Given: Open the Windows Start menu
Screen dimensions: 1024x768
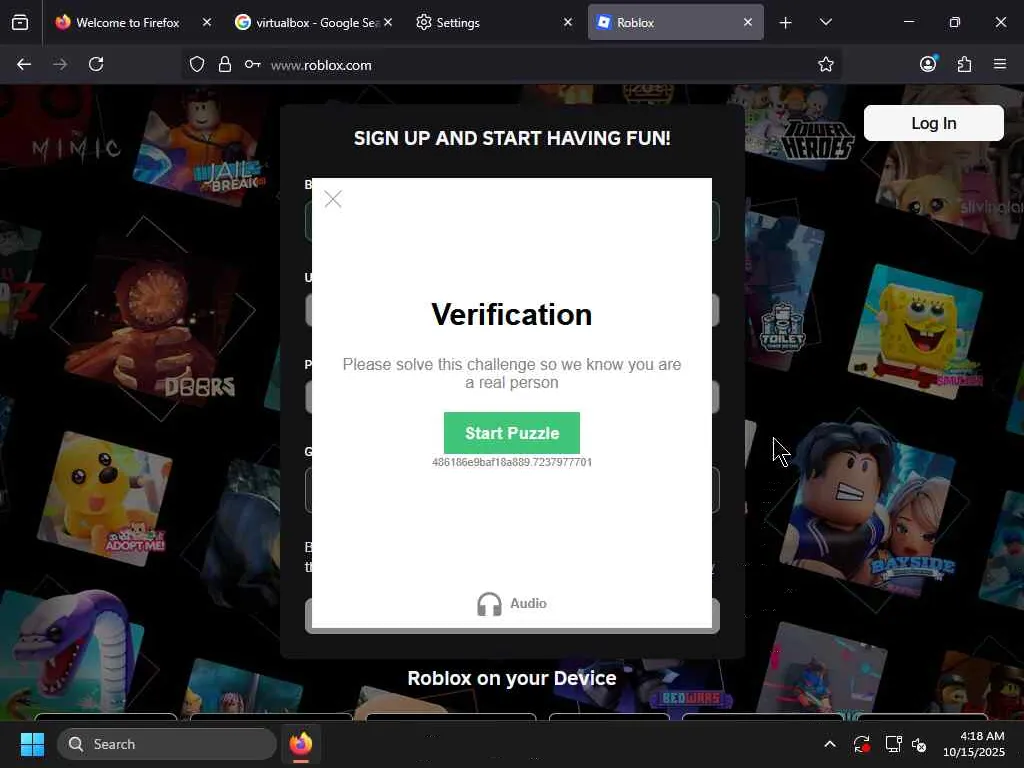Looking at the screenshot, I should (32, 744).
